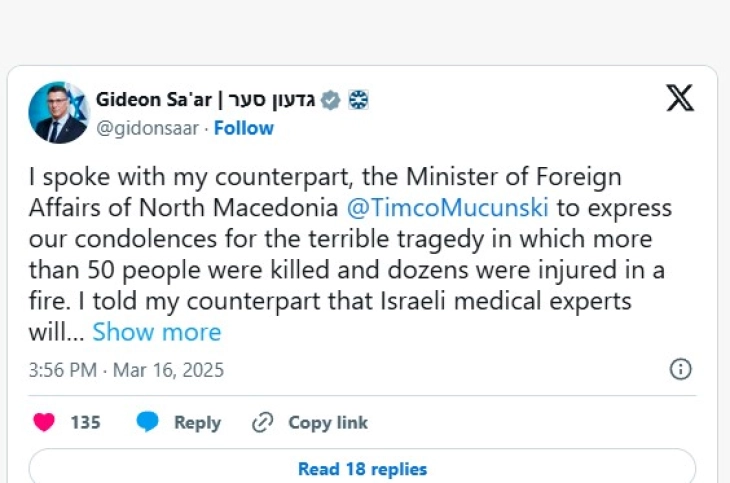Open the @gidonsaar handle link
Viewport: 730px width, 483px height.
(x=148, y=128)
